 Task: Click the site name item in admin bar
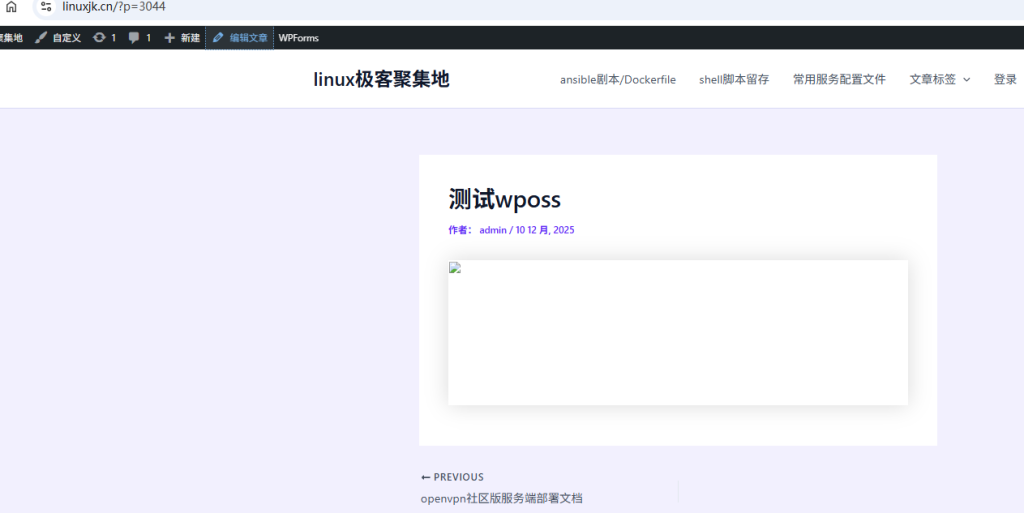click(x=10, y=38)
